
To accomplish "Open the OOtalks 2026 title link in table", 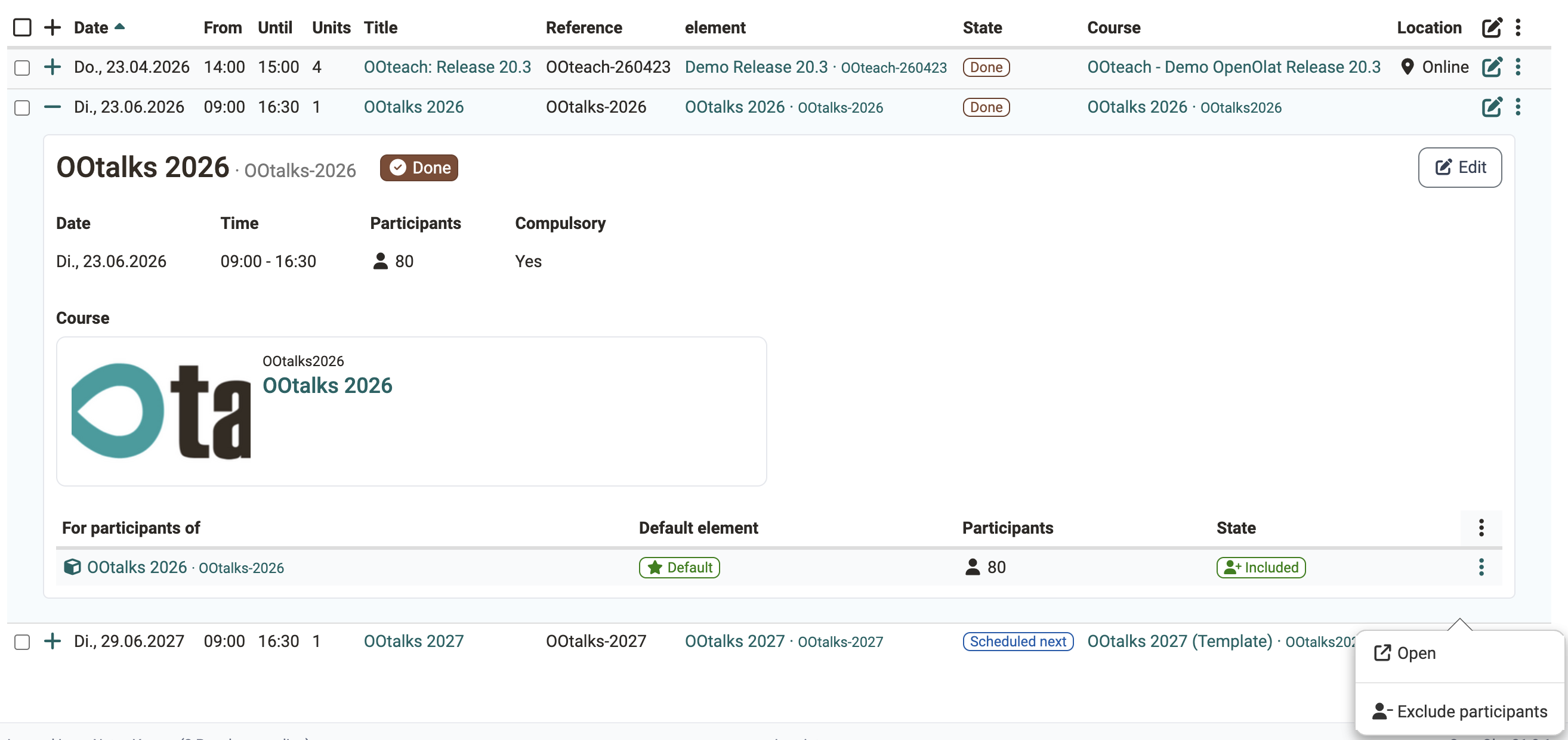I will tap(413, 107).
